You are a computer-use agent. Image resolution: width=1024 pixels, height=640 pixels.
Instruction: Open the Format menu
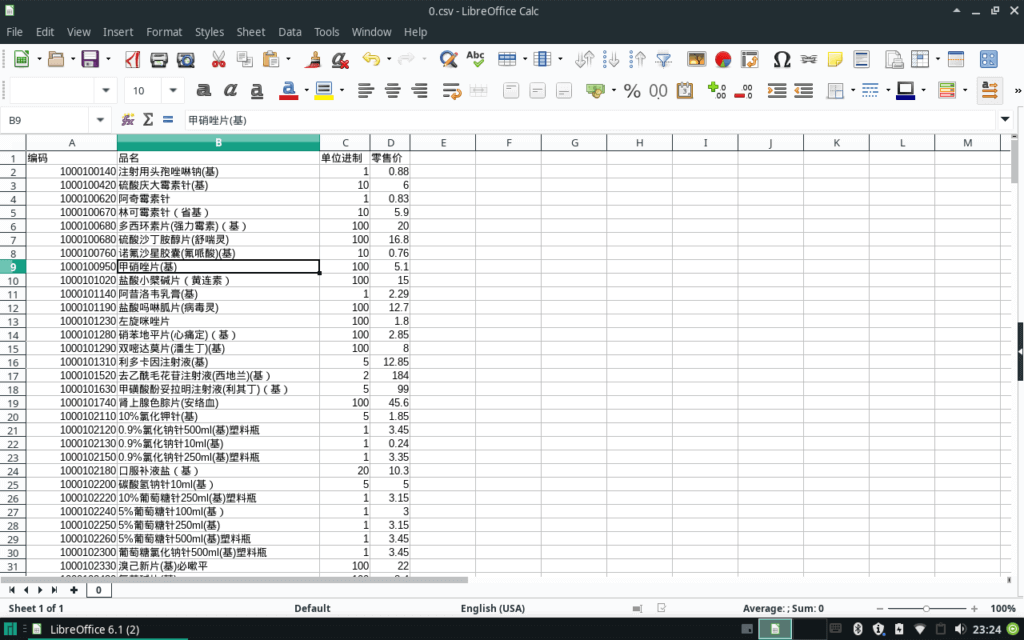pyautogui.click(x=164, y=32)
